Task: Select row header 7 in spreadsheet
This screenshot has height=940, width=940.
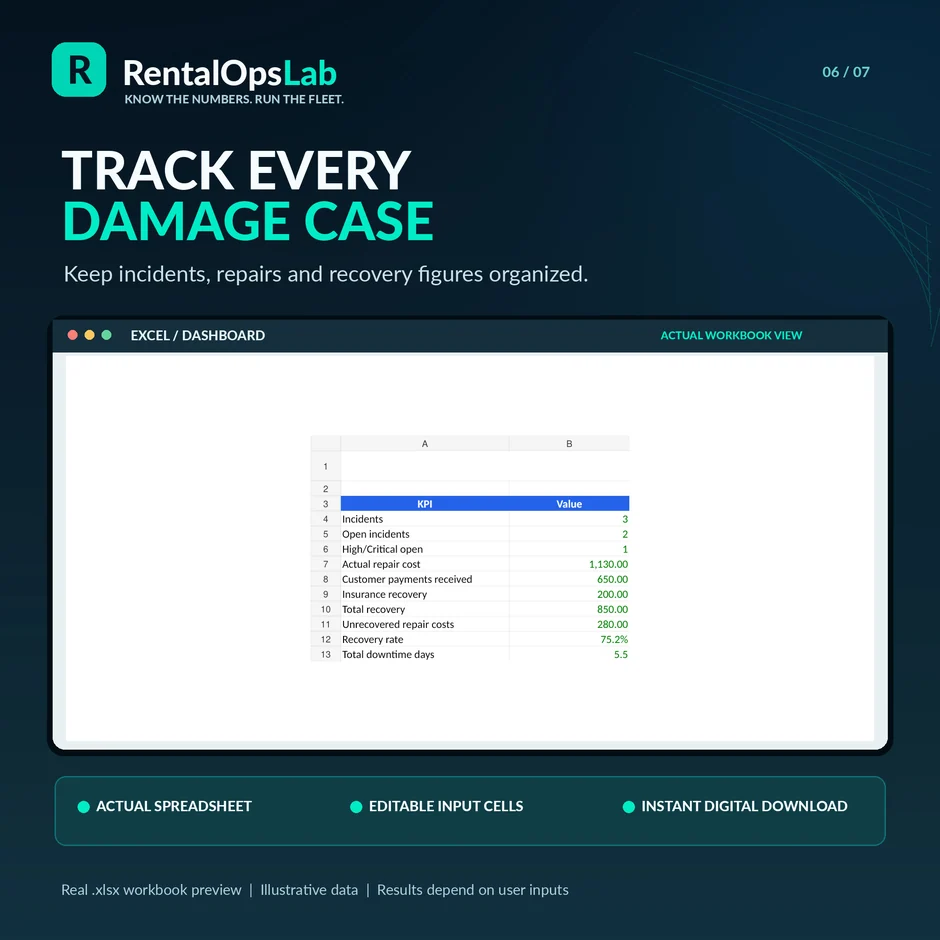Action: pos(326,564)
